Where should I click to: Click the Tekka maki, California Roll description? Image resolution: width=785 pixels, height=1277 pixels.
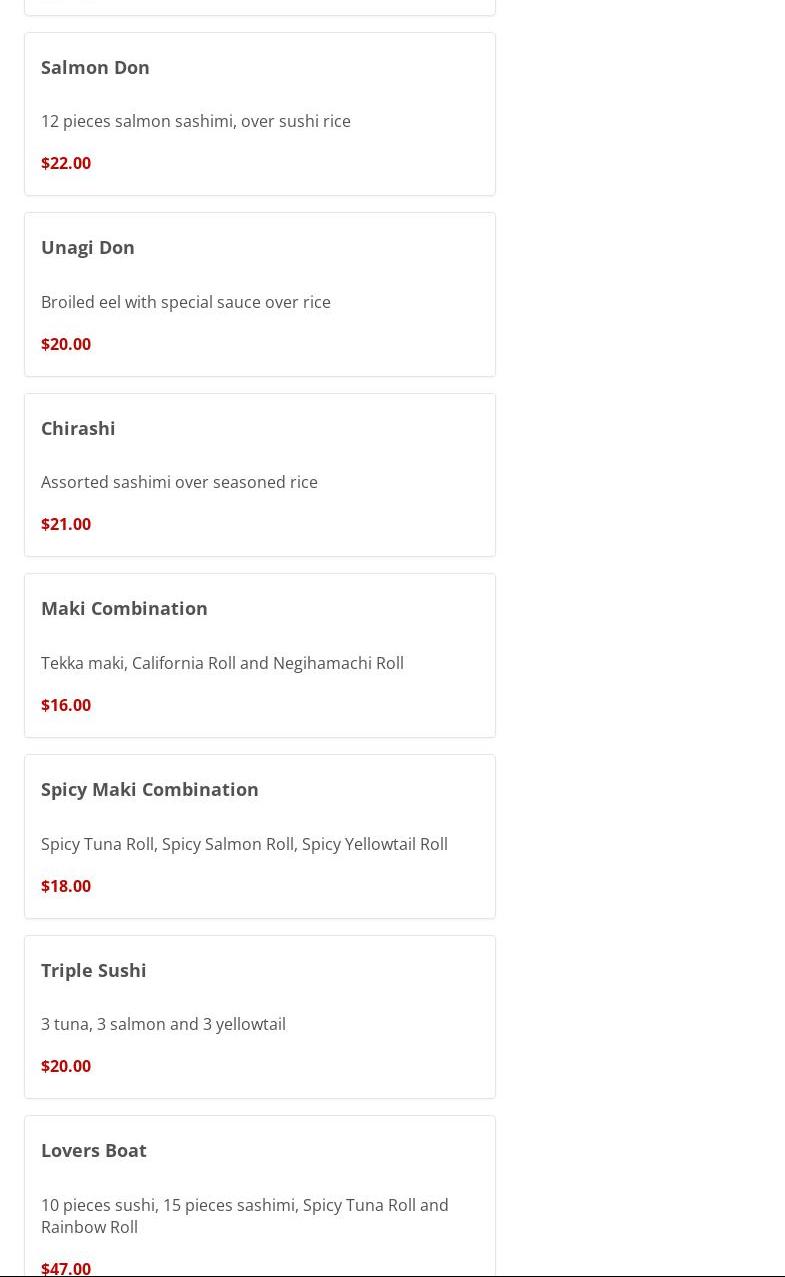click(x=222, y=663)
